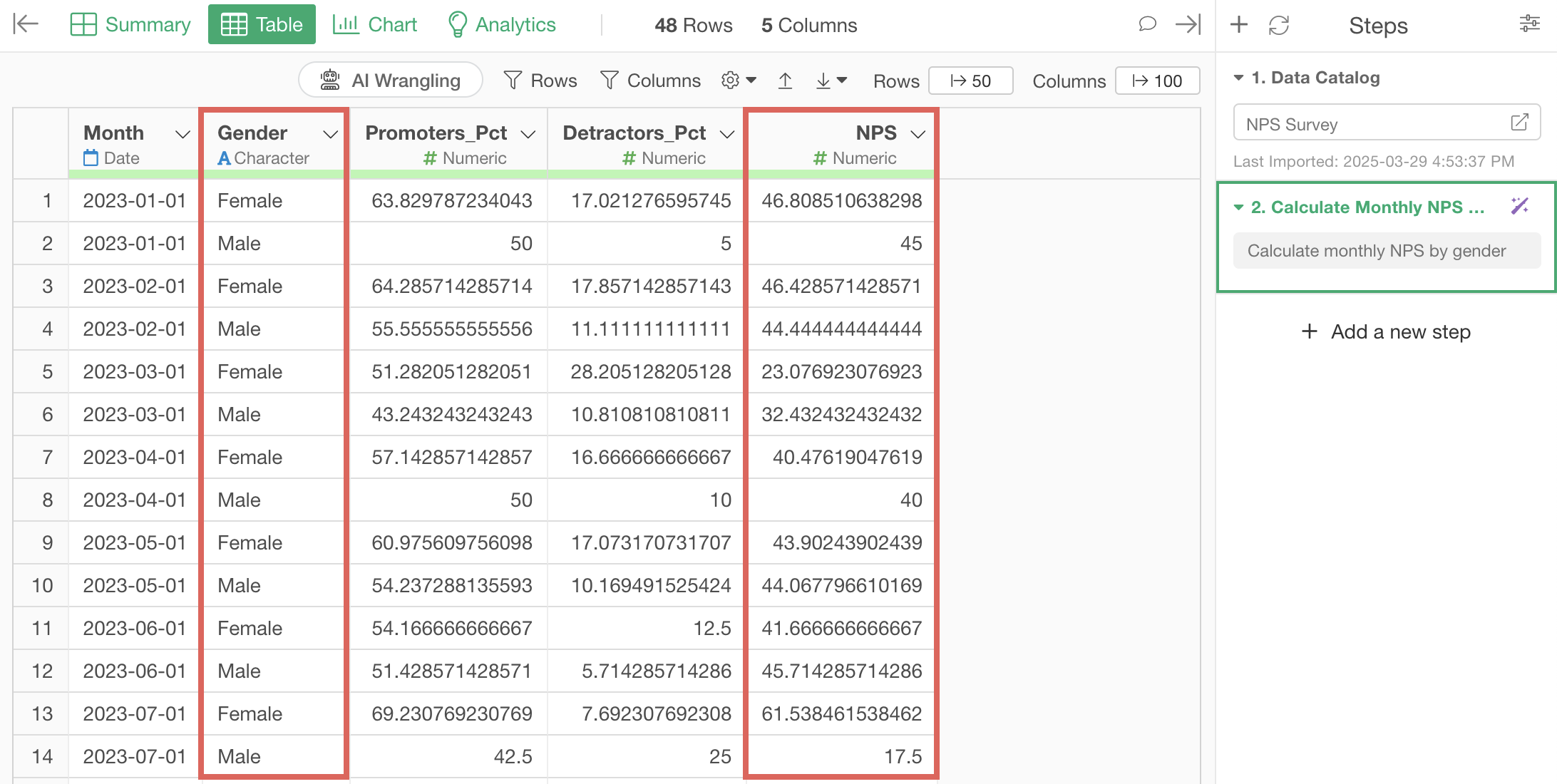This screenshot has height=784, width=1557.
Task: Select cell 12.5 in row 11
Action: point(647,629)
